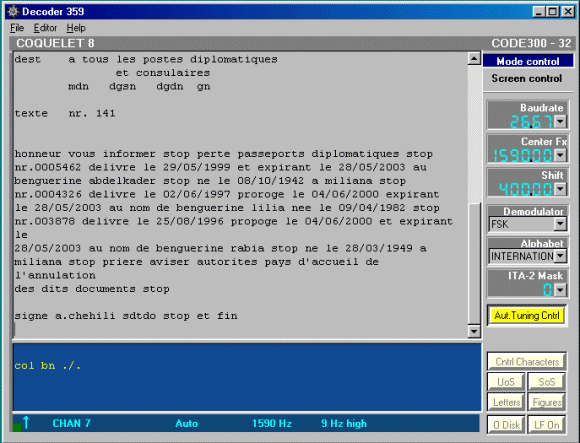Click the yellow Aut.Tuning Cntrl button
This screenshot has width=580, height=443.
click(527, 315)
